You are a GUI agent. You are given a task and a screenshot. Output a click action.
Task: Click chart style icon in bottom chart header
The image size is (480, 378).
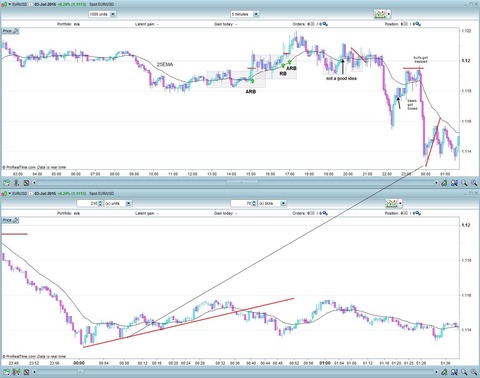392,203
